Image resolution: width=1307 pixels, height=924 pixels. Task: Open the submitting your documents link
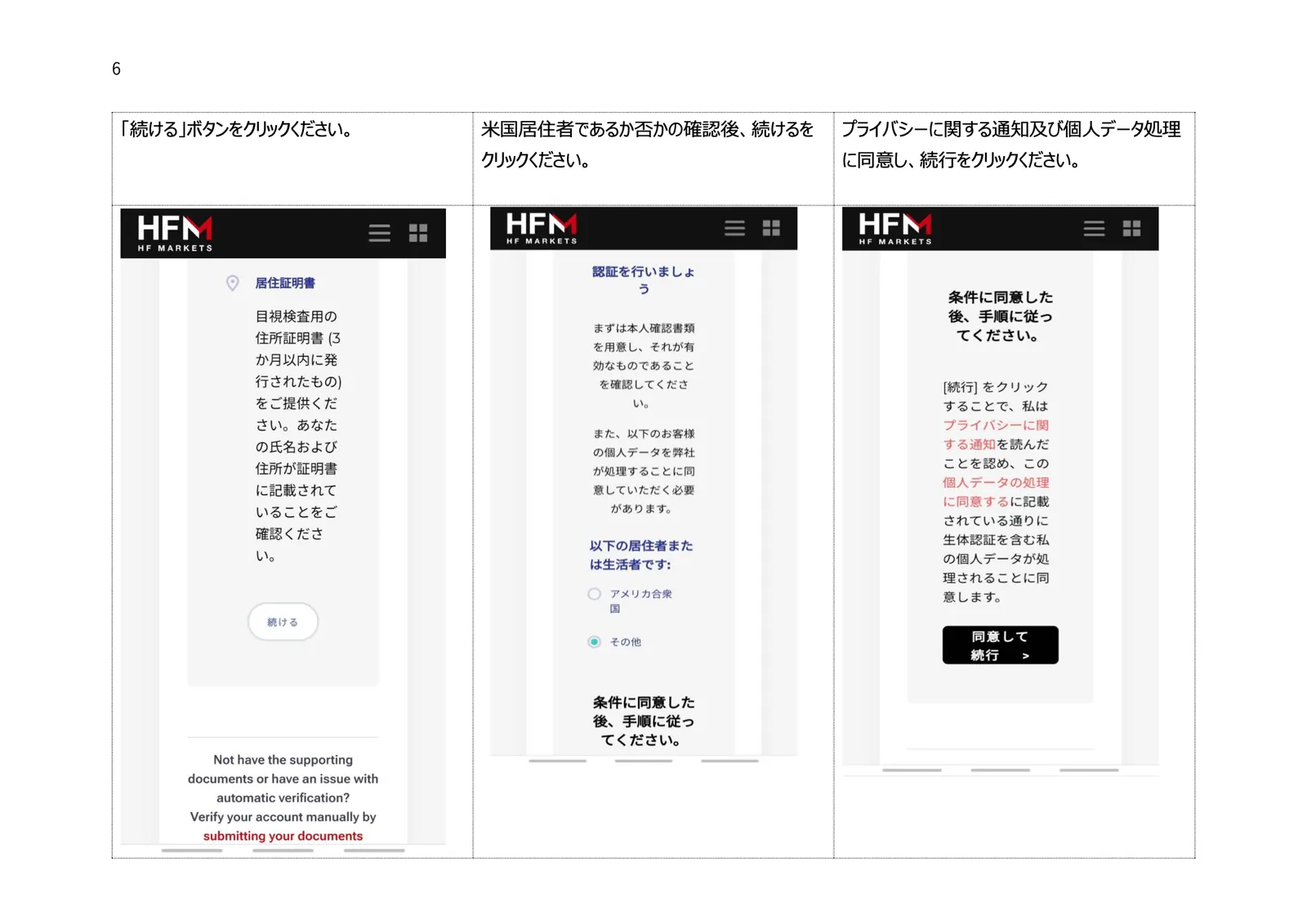(x=283, y=836)
